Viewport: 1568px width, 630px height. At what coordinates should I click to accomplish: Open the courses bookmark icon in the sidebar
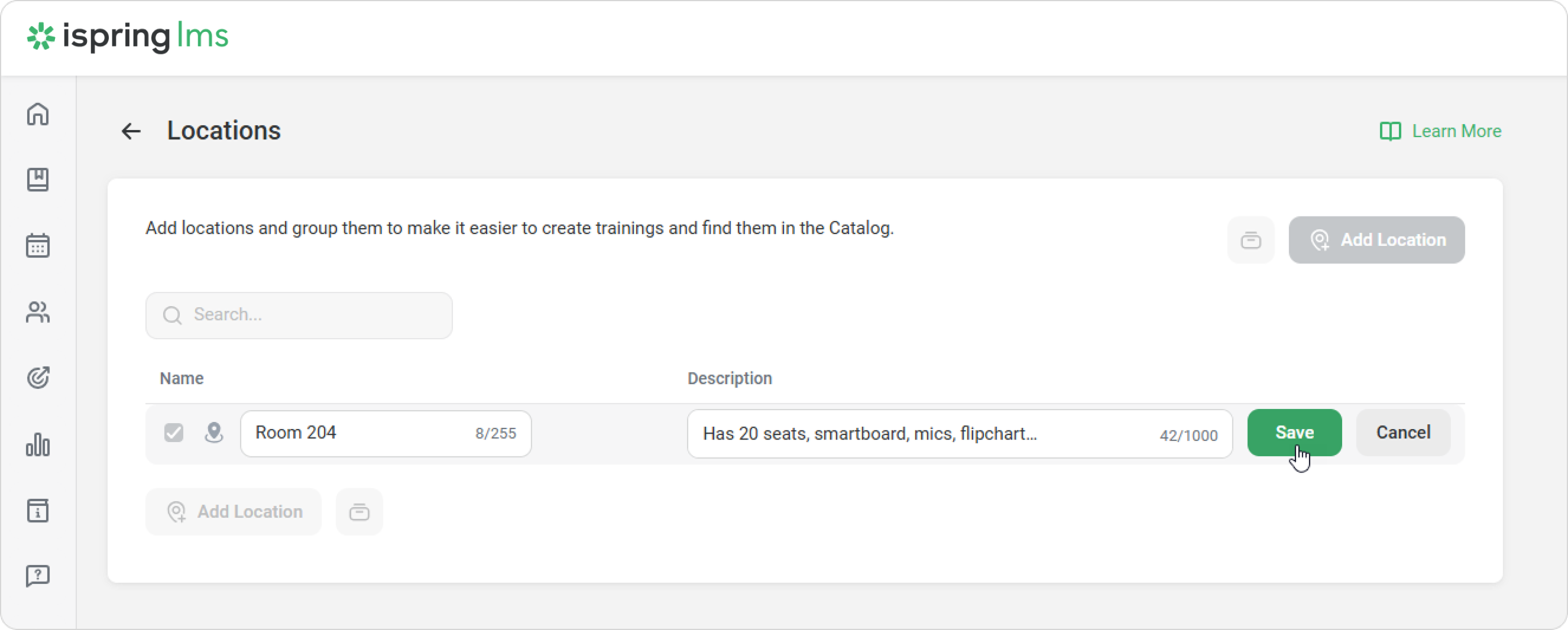click(38, 180)
